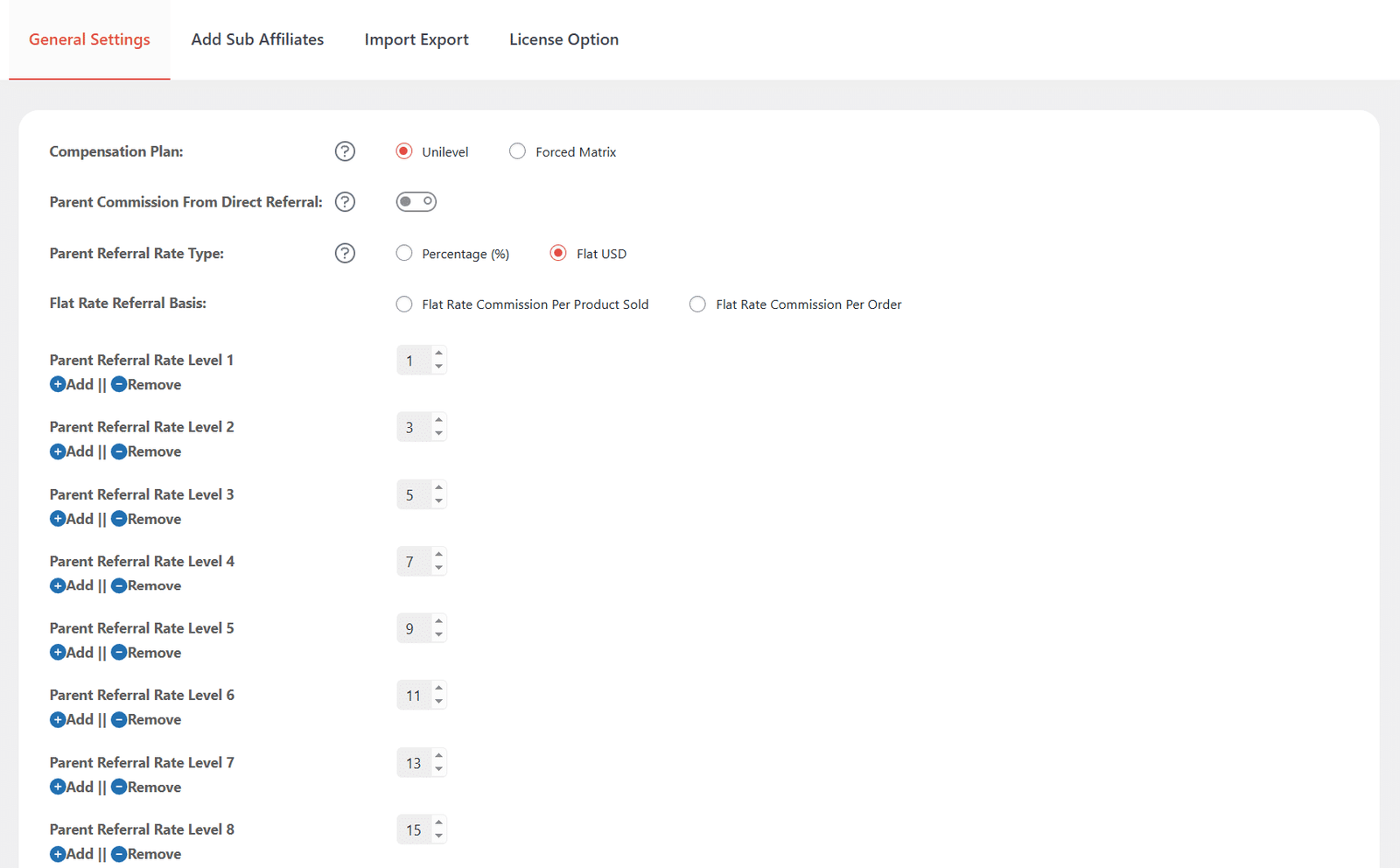Increase Parent Referral Rate Level 1 value
This screenshot has width=1400, height=868.
[438, 353]
